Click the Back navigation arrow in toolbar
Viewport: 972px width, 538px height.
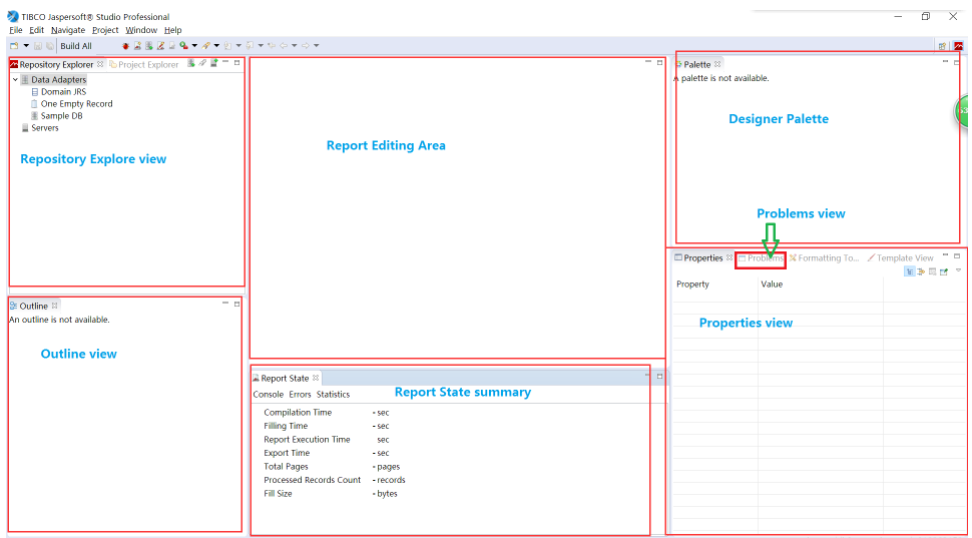pos(284,46)
